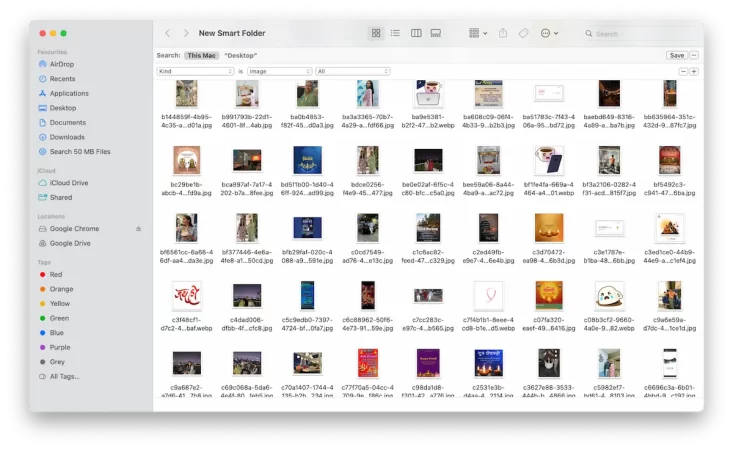733x450 pixels.
Task: Go back with the left chevron
Action: point(168,33)
